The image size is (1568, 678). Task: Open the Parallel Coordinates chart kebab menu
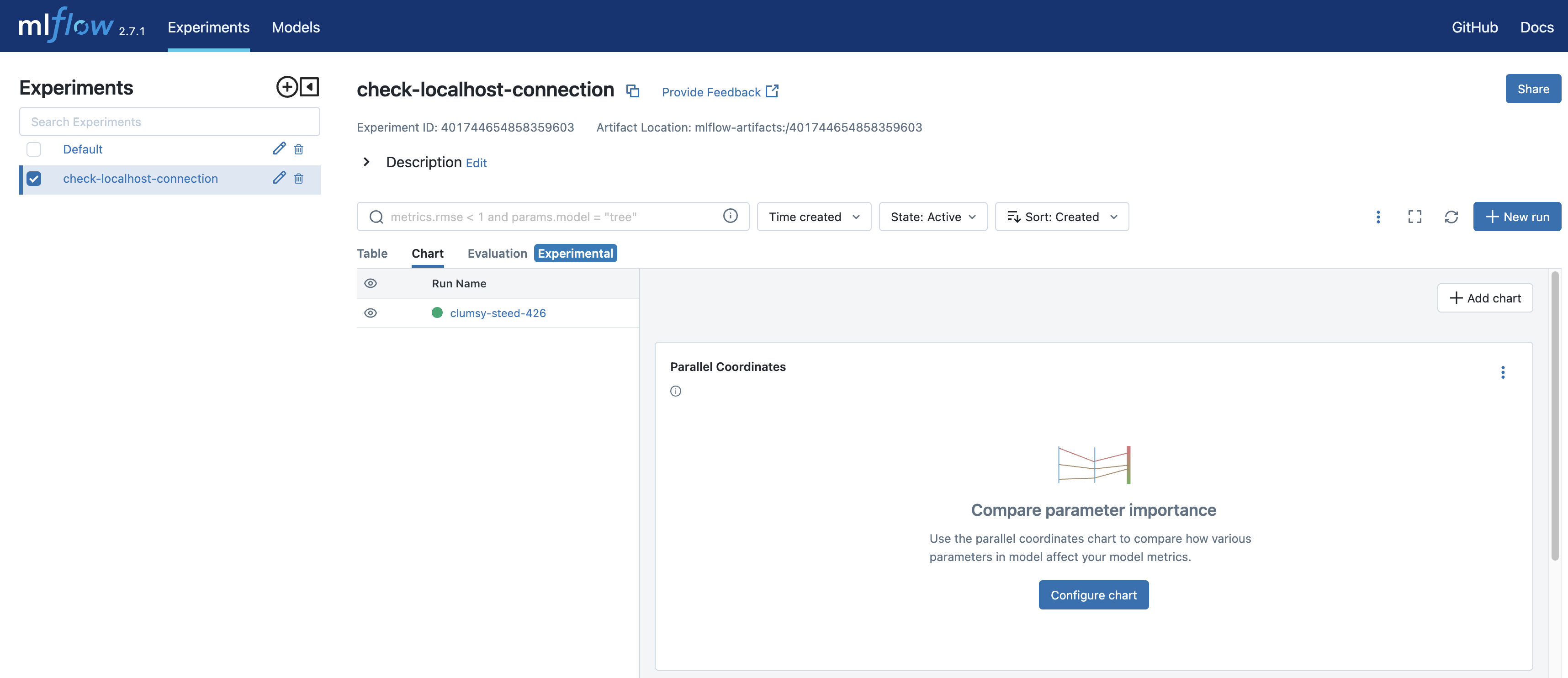pos(1504,372)
